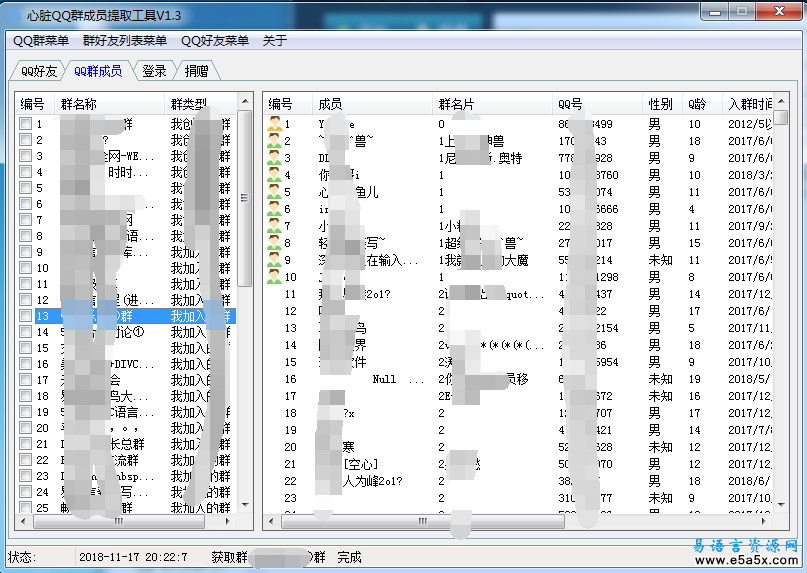Select member row 21 named [空心]
Image resolution: width=807 pixels, height=573 pixels.
[519, 464]
